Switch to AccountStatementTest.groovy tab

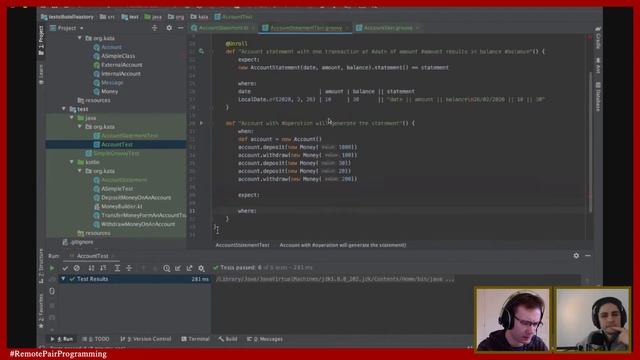point(306,28)
